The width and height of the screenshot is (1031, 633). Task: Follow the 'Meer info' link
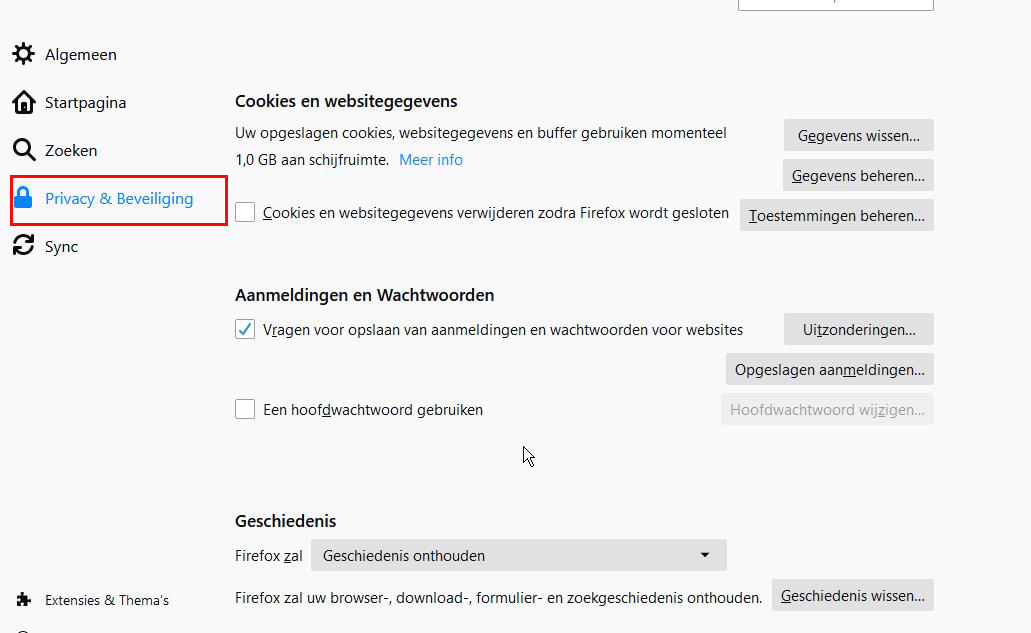(x=431, y=160)
